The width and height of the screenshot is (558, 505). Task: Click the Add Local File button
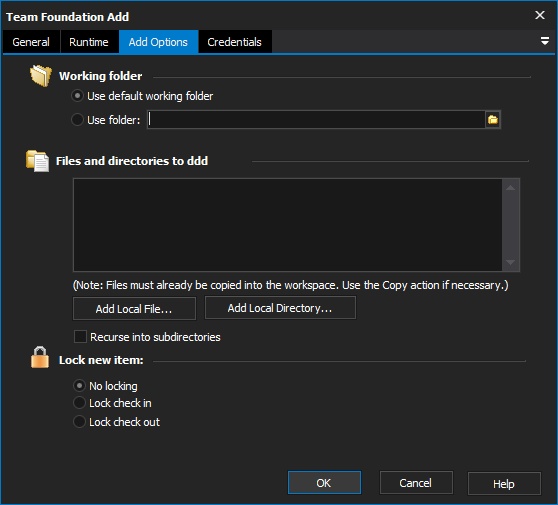pyautogui.click(x=134, y=309)
